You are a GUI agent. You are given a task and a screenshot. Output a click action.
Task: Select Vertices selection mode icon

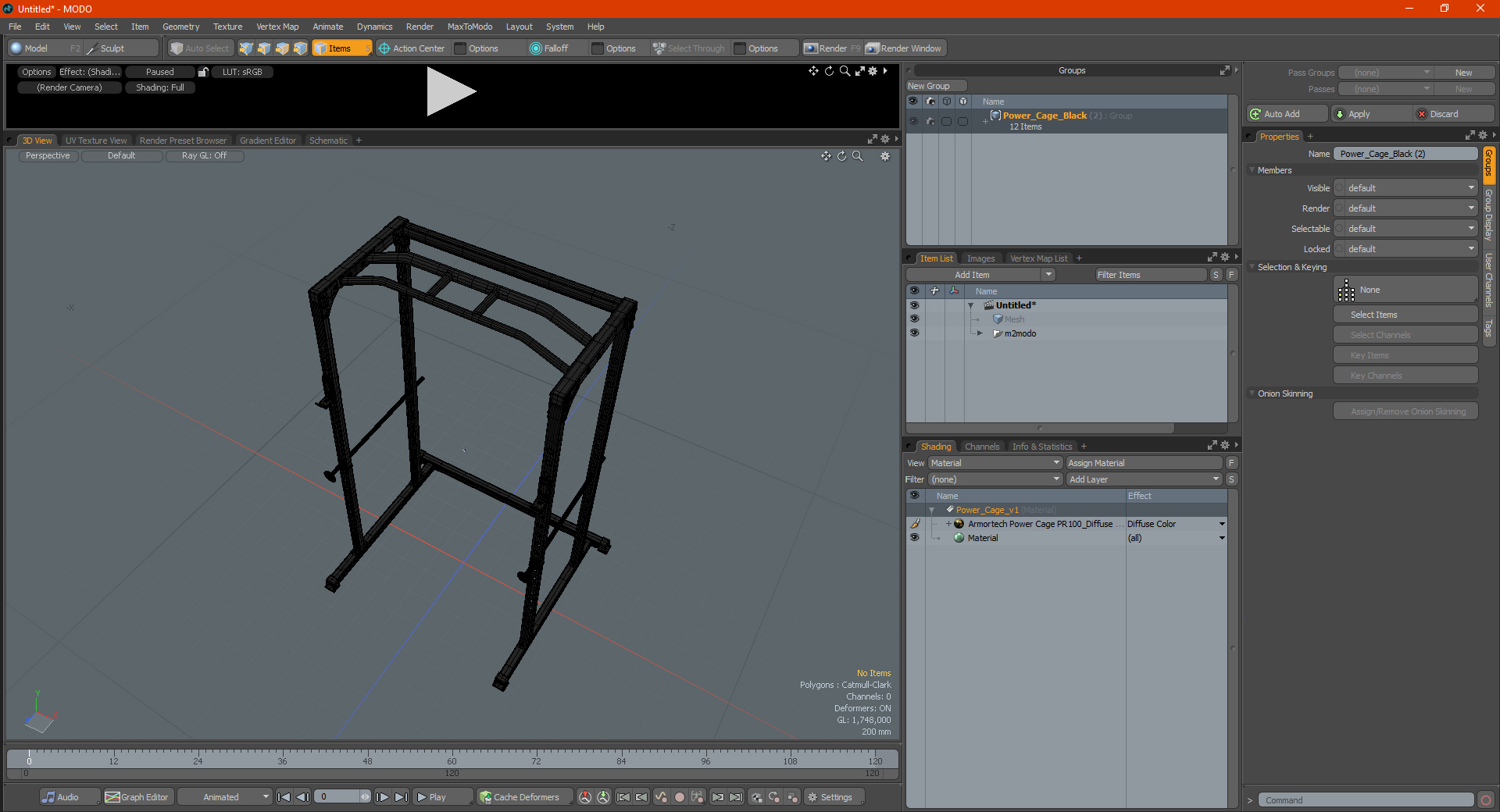click(246, 48)
